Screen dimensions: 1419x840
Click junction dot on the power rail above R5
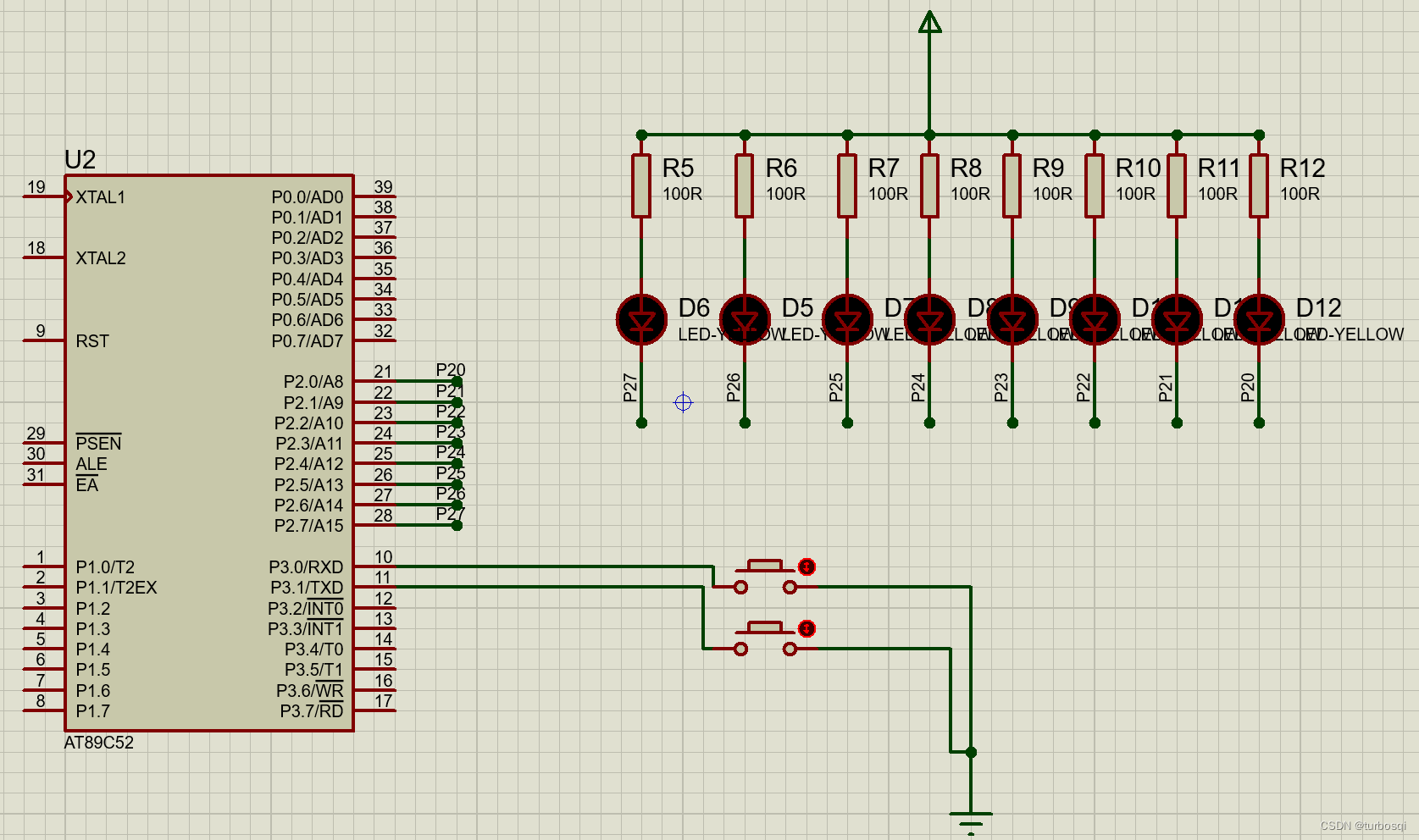[x=641, y=135]
